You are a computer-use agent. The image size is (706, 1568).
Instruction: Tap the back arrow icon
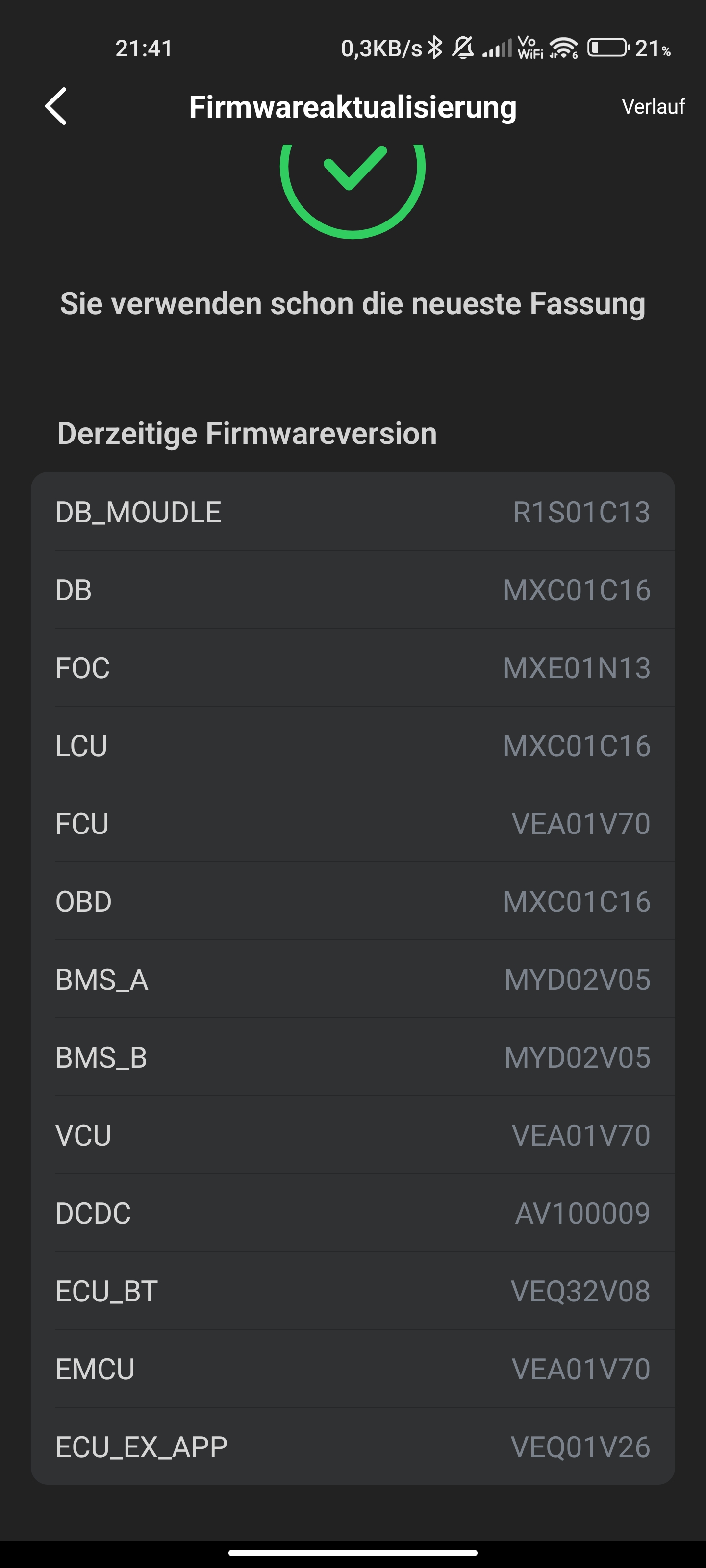point(56,106)
